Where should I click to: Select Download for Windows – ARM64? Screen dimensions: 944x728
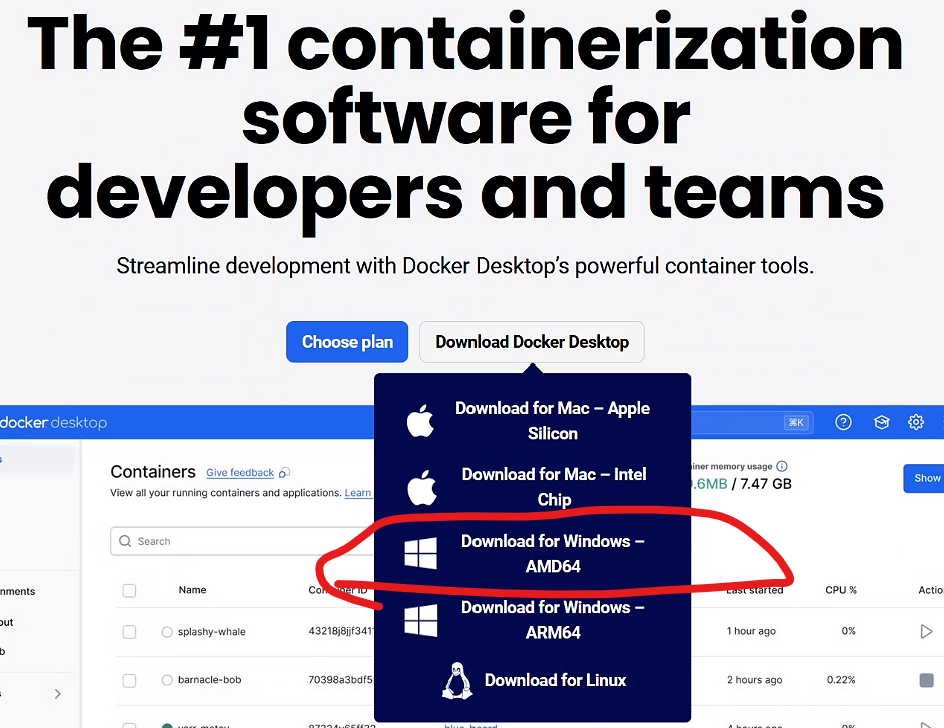tap(532, 620)
